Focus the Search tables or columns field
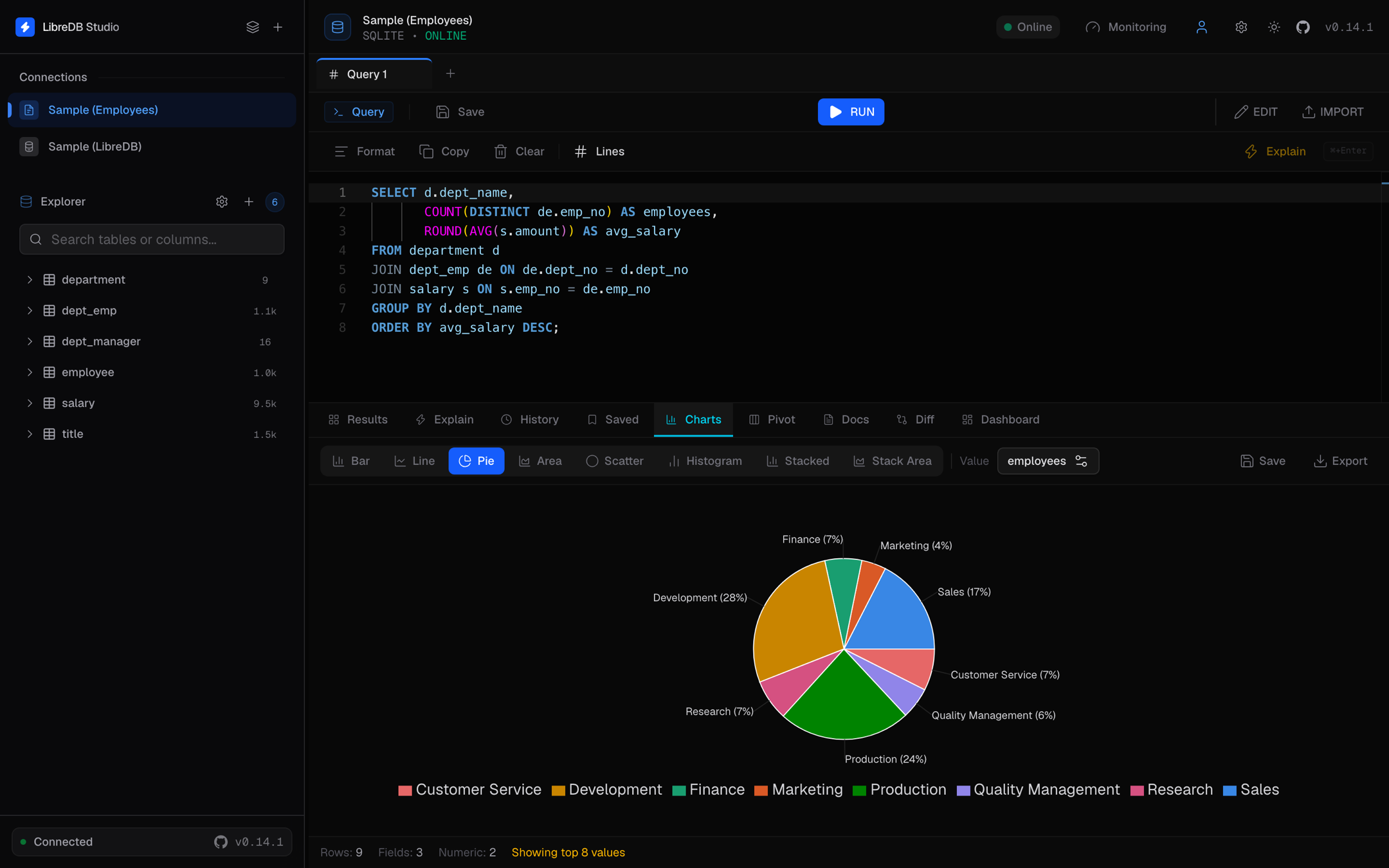1389x868 pixels. coord(152,239)
